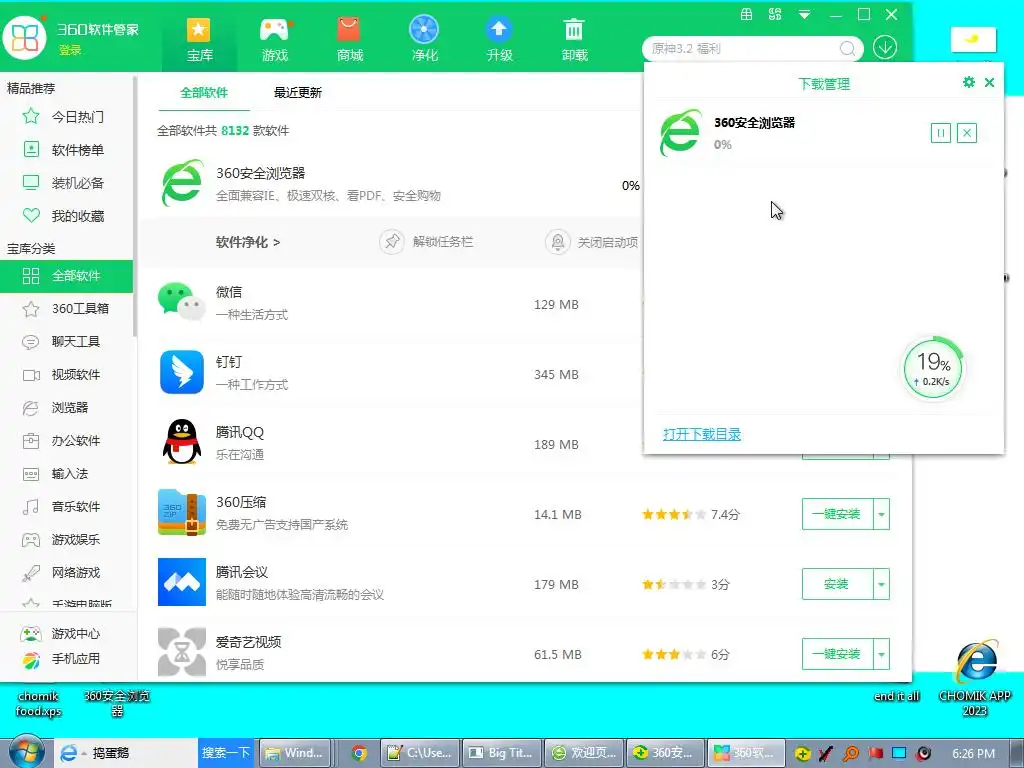
Task: Click the 登录 login link
Action: (70, 50)
